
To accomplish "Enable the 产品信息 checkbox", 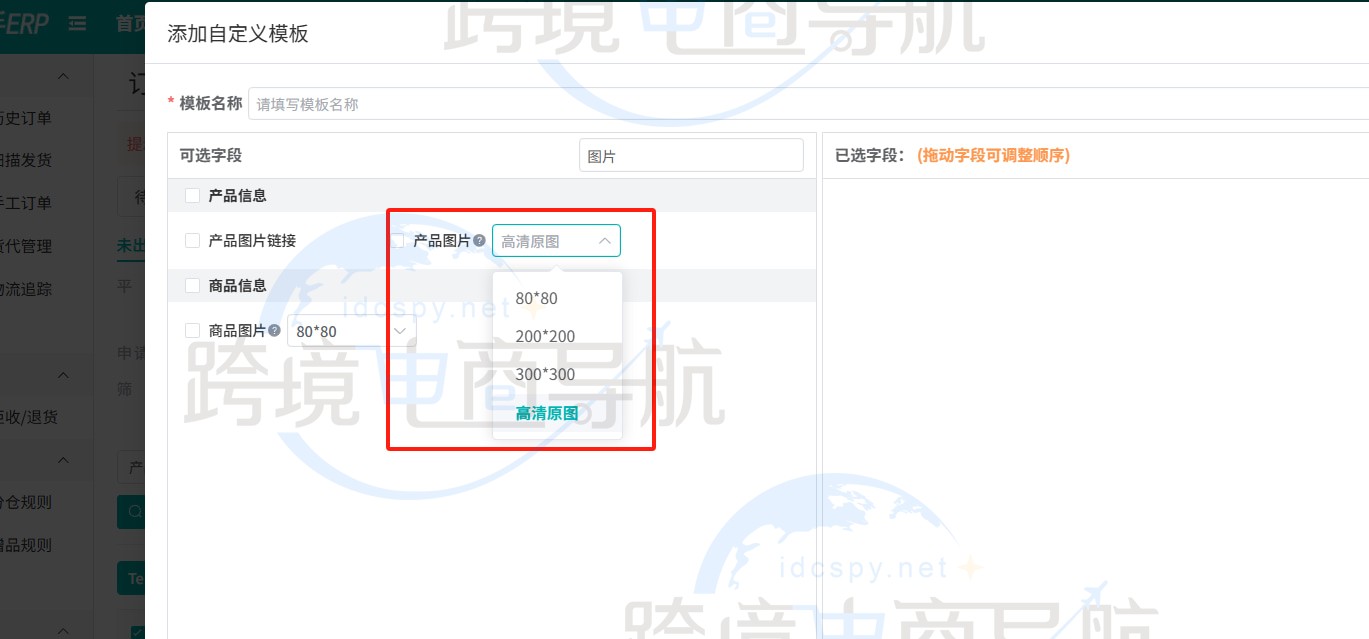I will pos(191,196).
